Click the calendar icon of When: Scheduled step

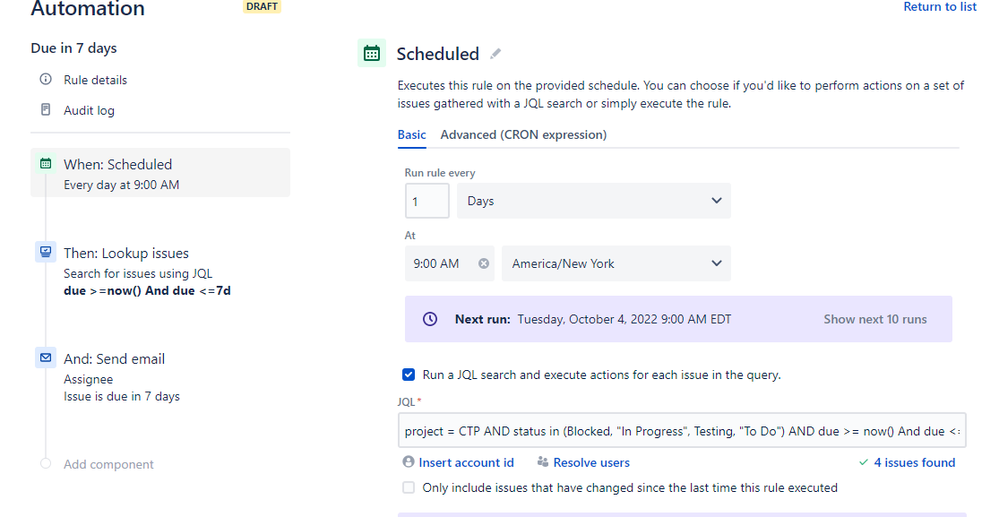[x=46, y=164]
